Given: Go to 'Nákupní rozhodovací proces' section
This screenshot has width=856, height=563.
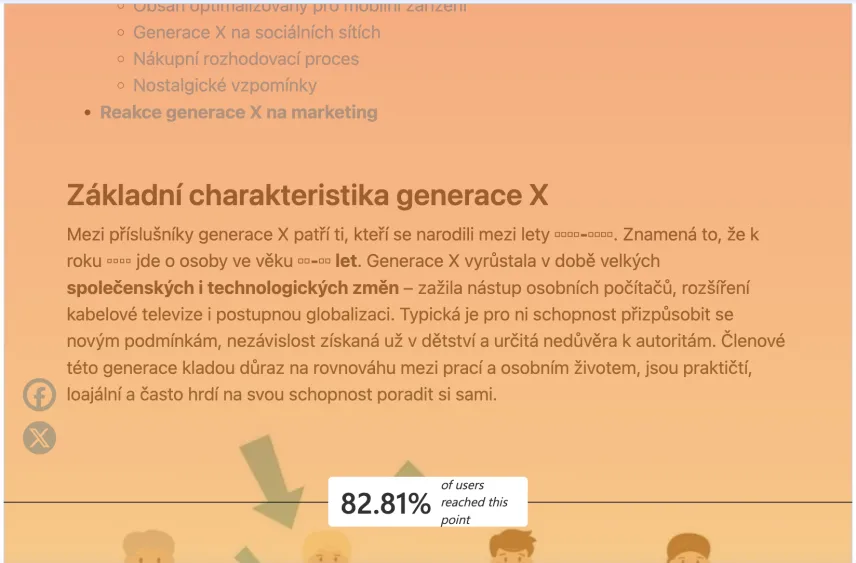Looking at the screenshot, I should [245, 59].
